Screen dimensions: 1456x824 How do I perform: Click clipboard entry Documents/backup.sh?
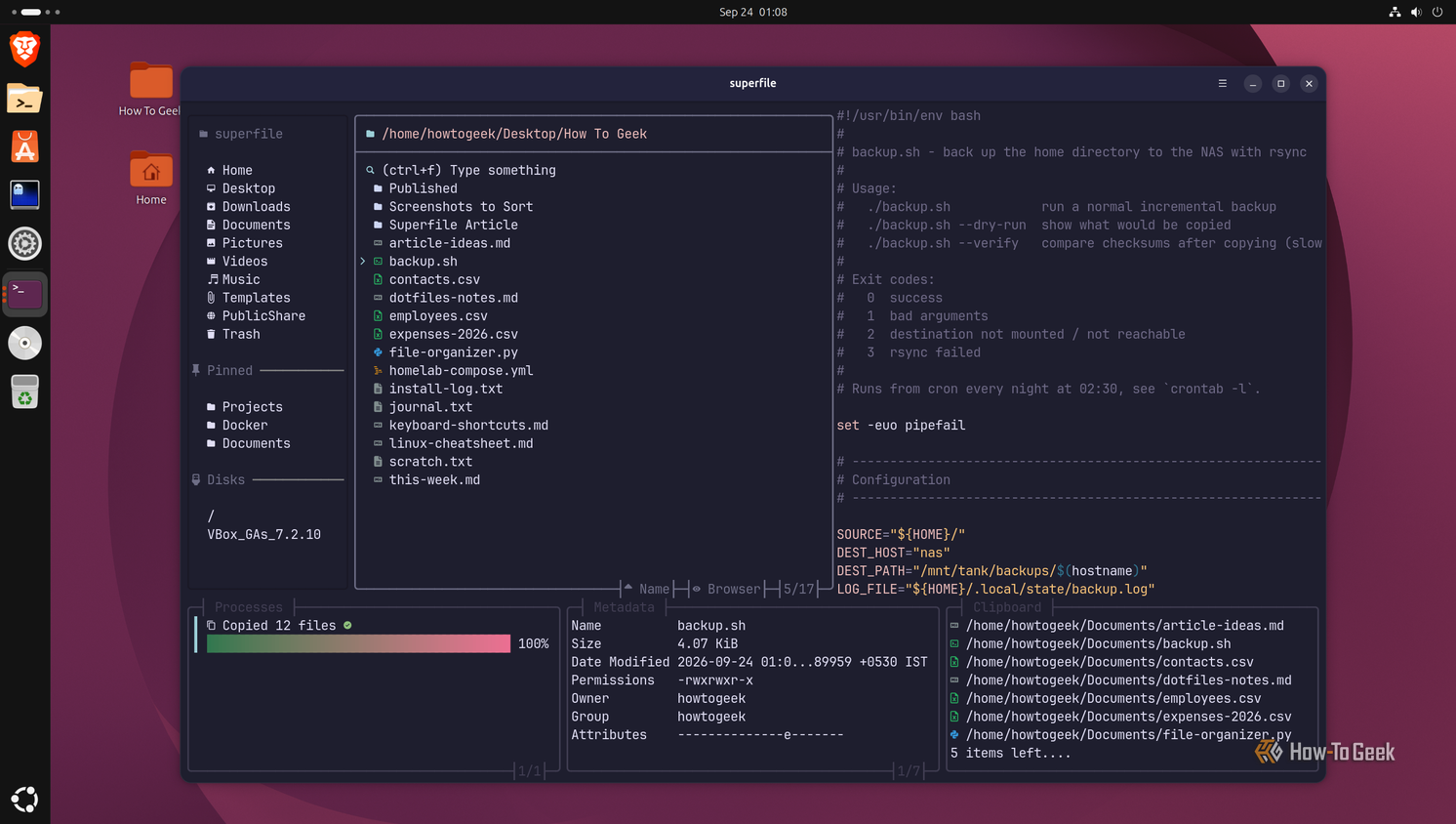(1098, 644)
